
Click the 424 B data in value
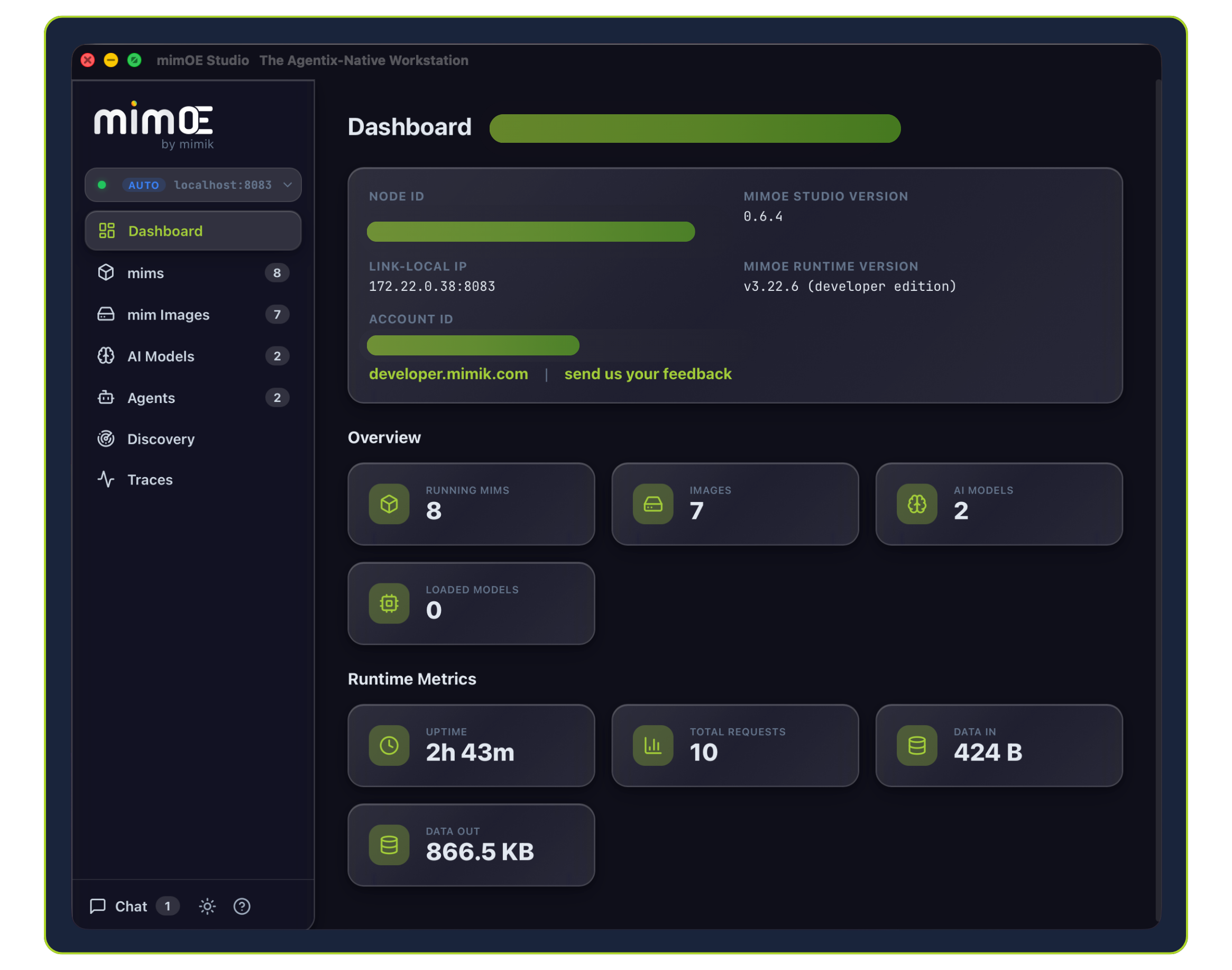988,753
